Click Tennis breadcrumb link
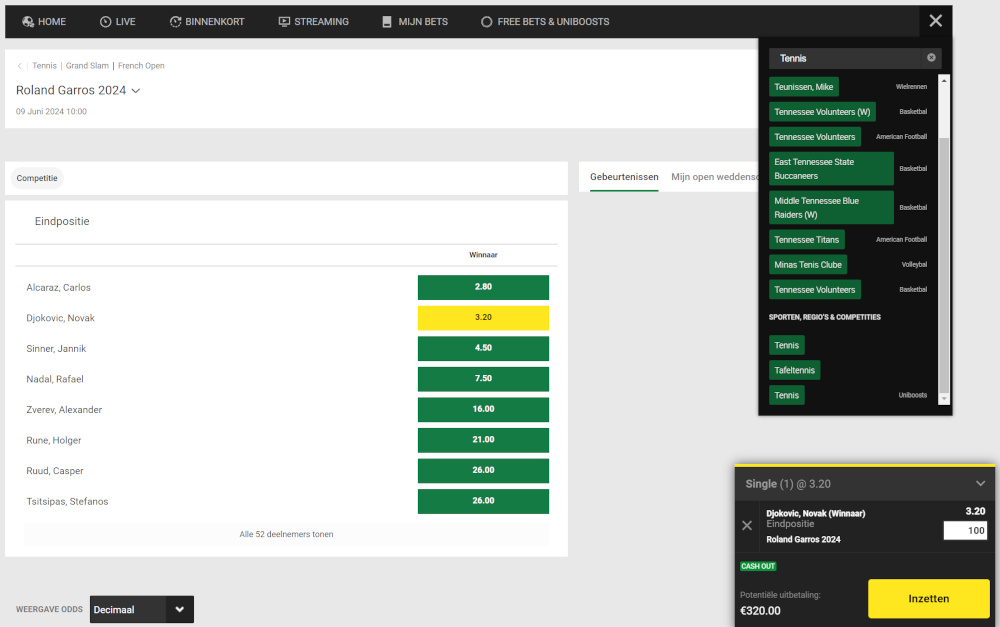Viewport: 1000px width, 627px height. (45, 66)
